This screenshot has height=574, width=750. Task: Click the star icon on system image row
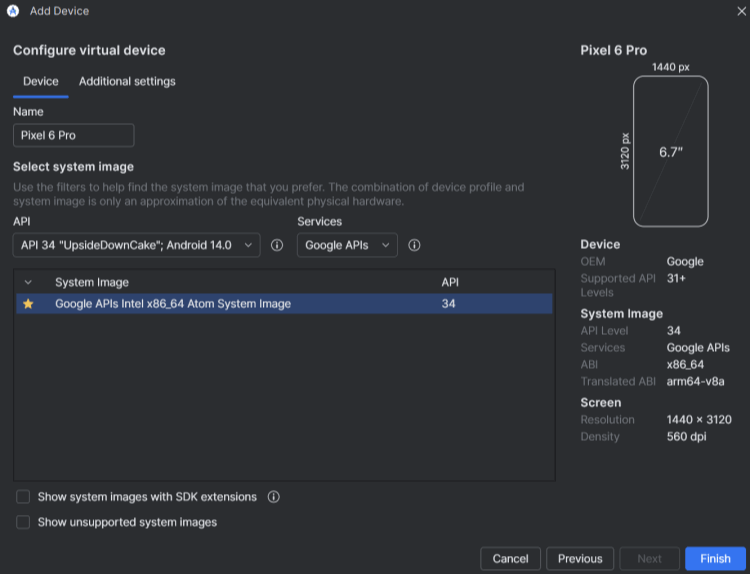point(28,304)
